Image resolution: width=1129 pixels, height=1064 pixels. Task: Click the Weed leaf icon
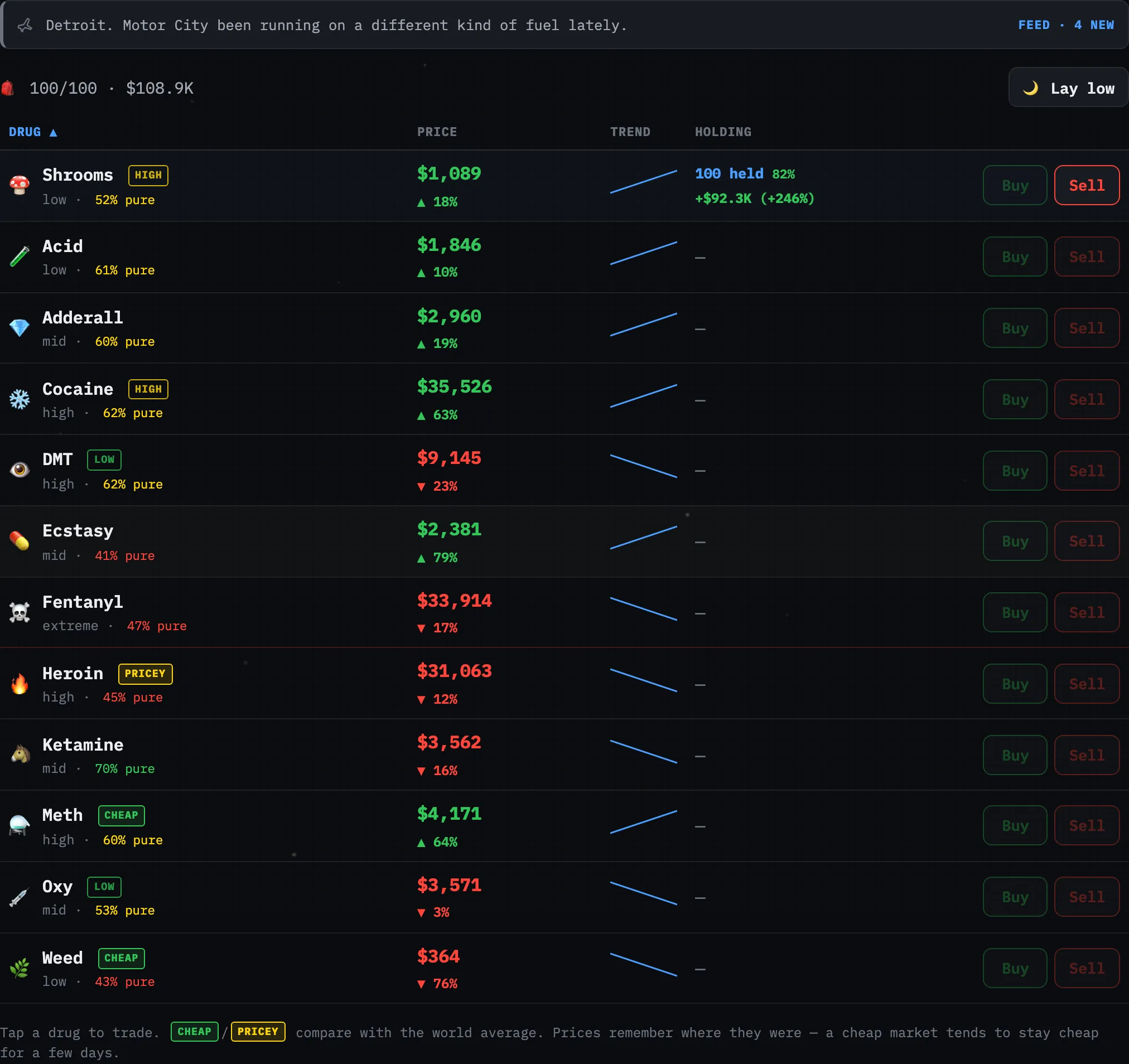[x=20, y=969]
